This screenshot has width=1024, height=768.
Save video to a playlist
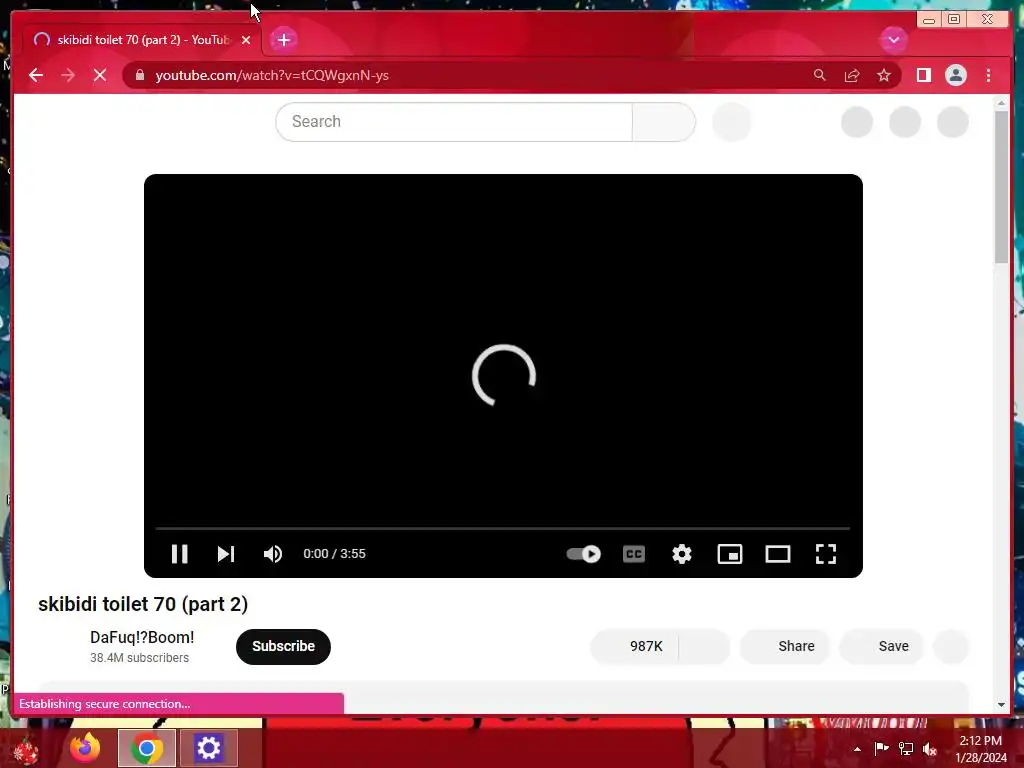881,647
